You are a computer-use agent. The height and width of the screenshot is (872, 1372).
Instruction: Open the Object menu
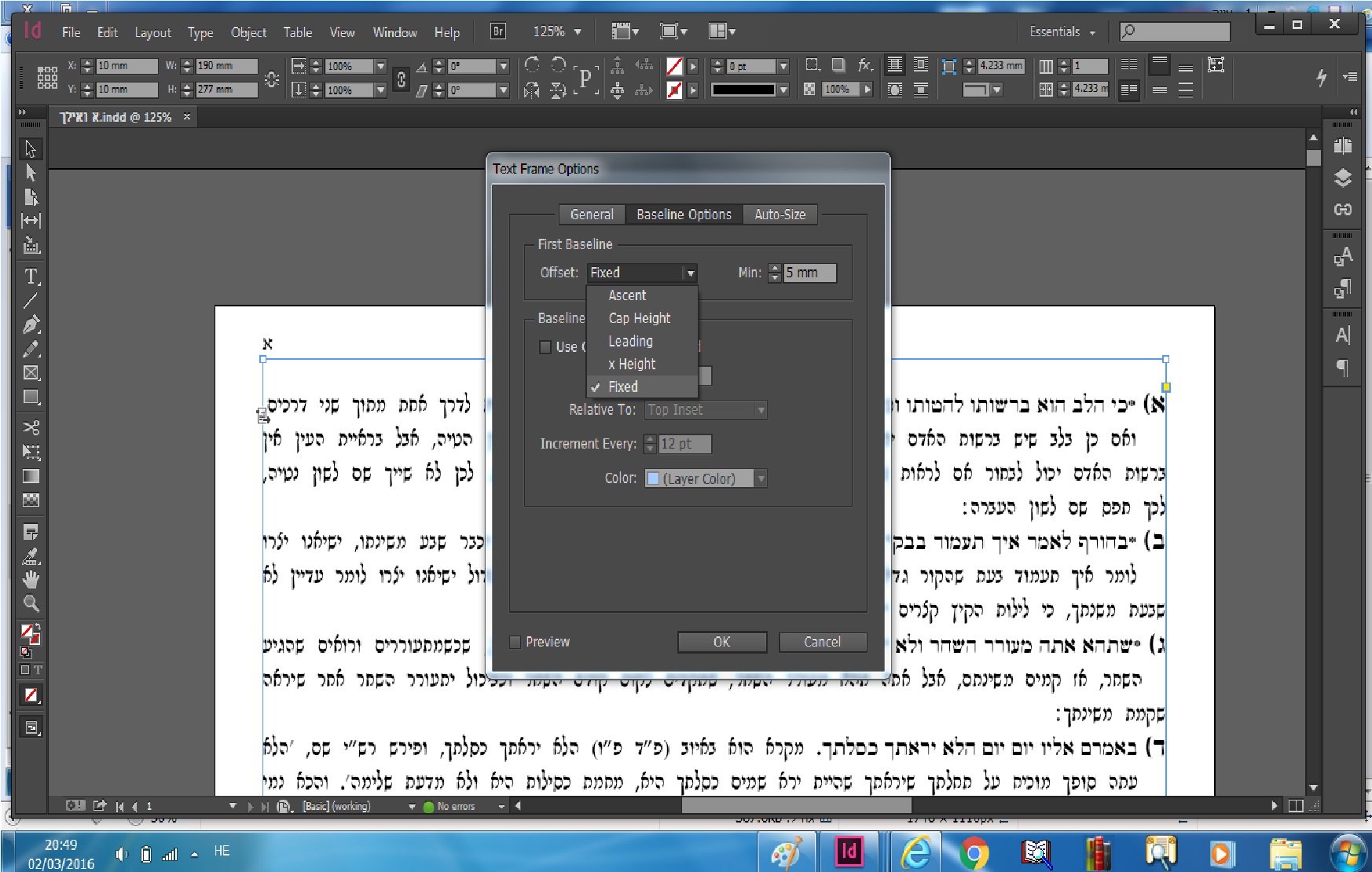(248, 32)
